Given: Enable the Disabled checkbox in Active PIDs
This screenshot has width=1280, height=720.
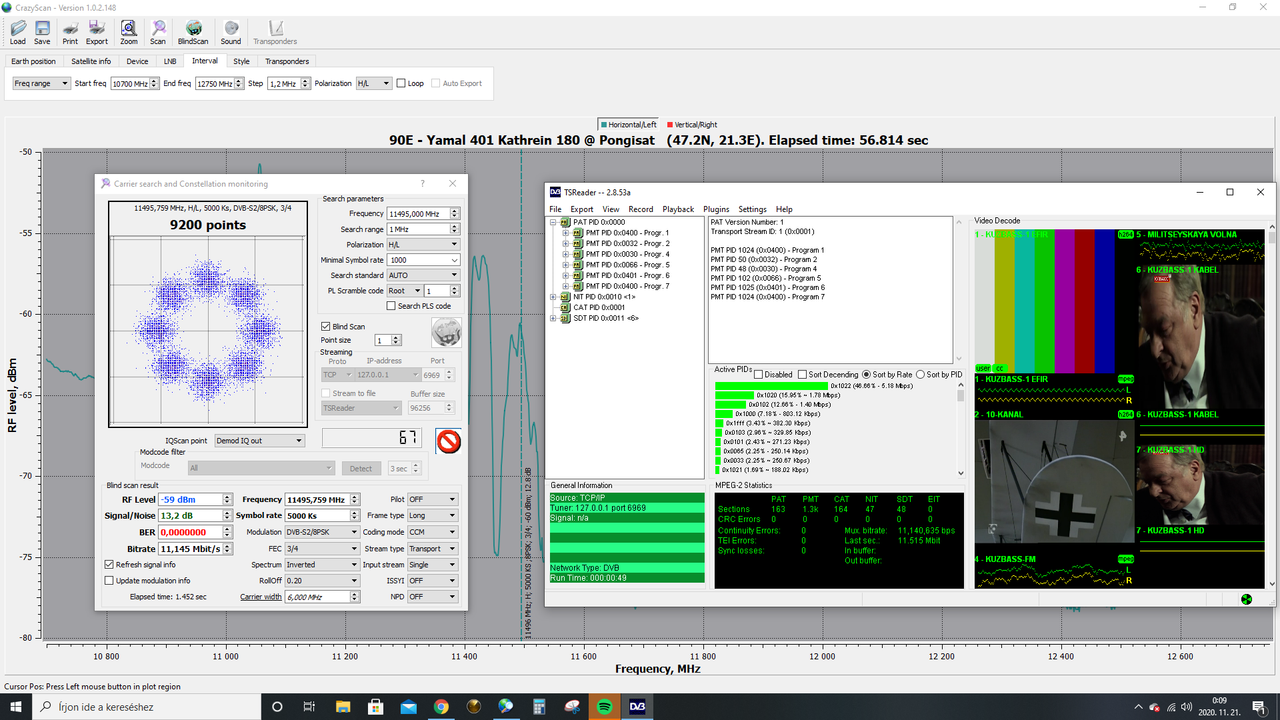Looking at the screenshot, I should [758, 375].
